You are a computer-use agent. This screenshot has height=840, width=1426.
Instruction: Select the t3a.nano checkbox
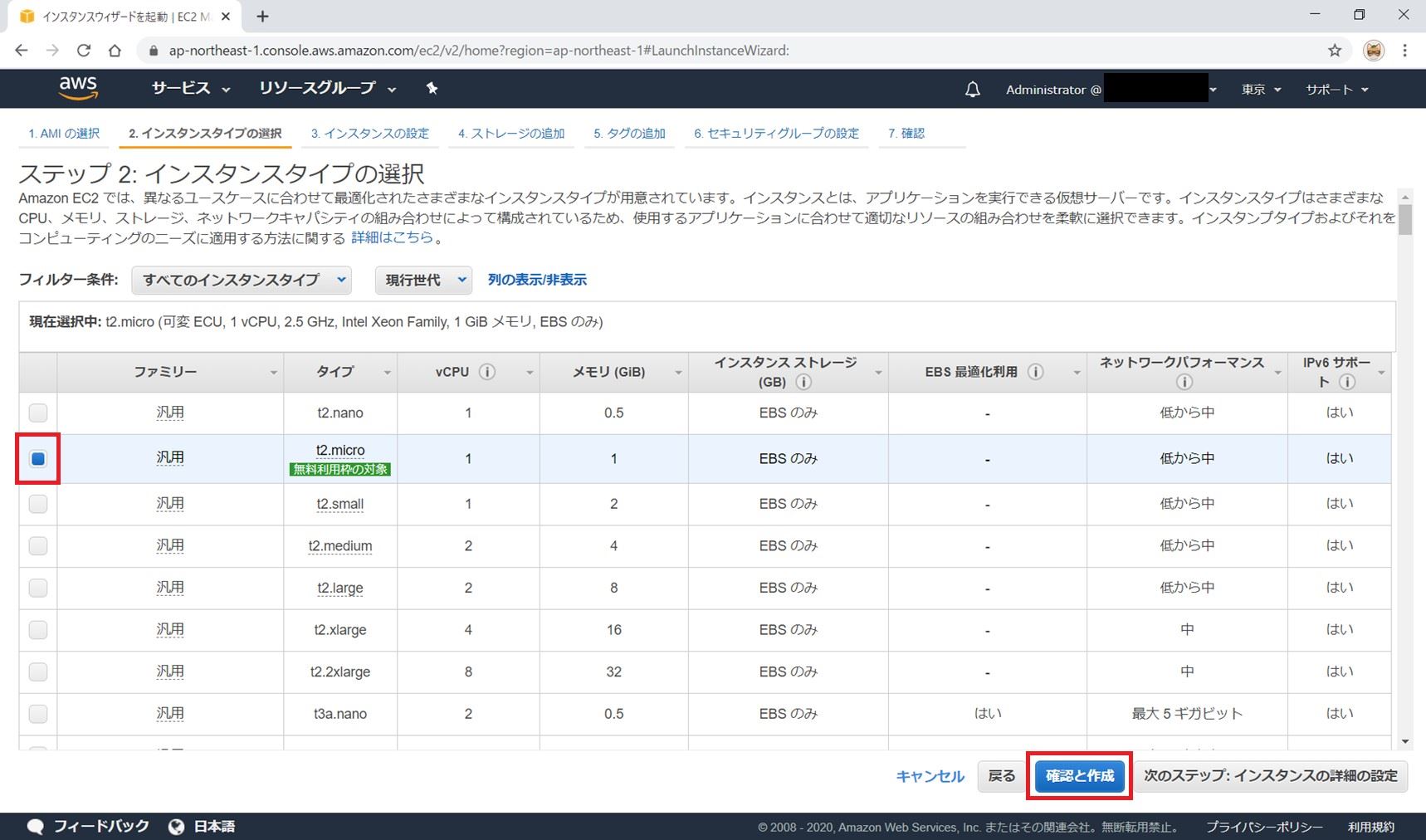point(38,713)
